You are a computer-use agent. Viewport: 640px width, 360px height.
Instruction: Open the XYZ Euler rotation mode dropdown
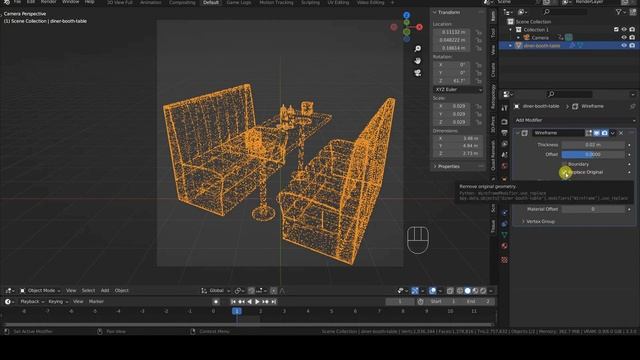click(458, 89)
